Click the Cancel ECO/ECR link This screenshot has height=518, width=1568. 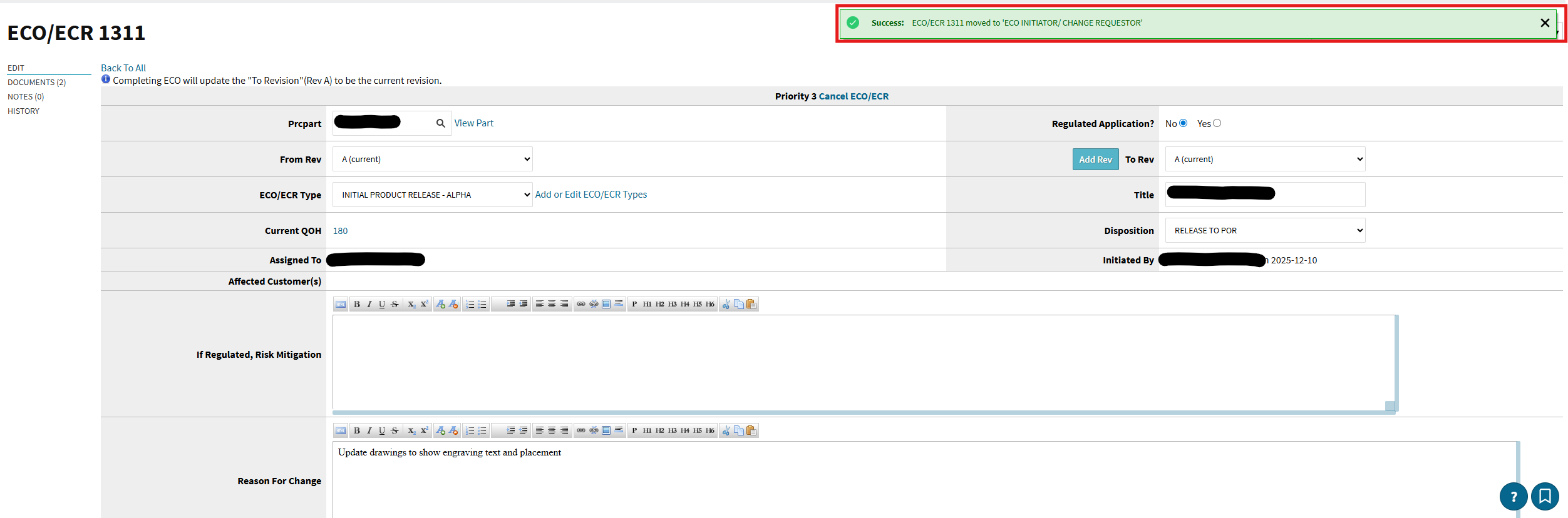tap(853, 96)
